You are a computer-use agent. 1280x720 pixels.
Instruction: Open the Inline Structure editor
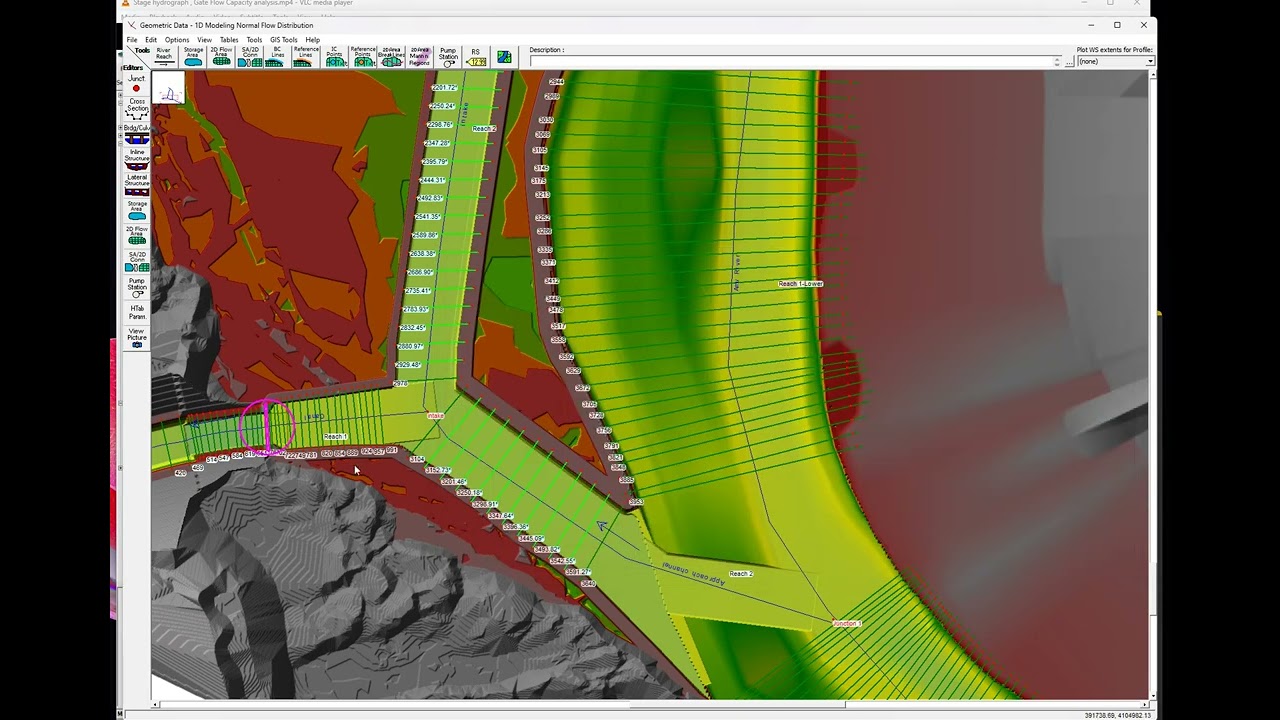pos(136,160)
